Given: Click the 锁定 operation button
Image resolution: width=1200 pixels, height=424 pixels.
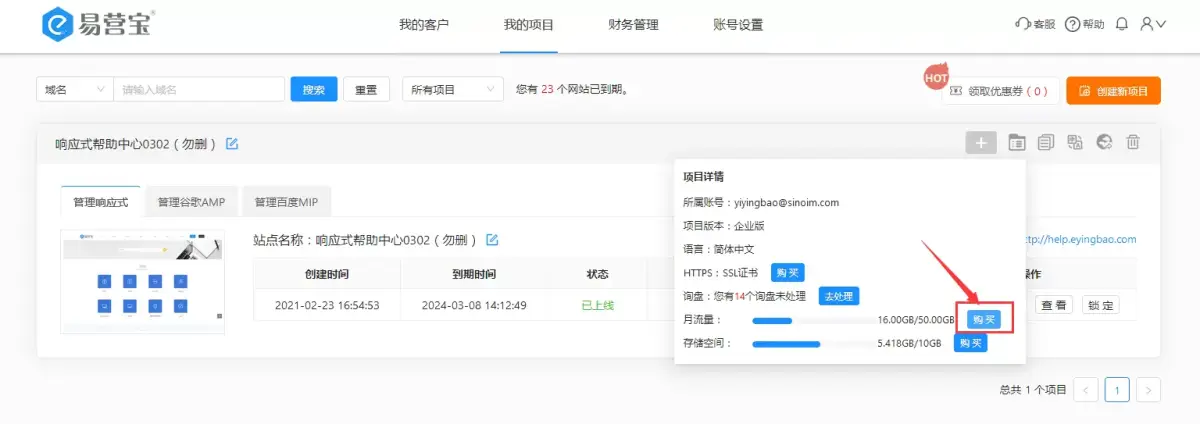Looking at the screenshot, I should click(1100, 305).
